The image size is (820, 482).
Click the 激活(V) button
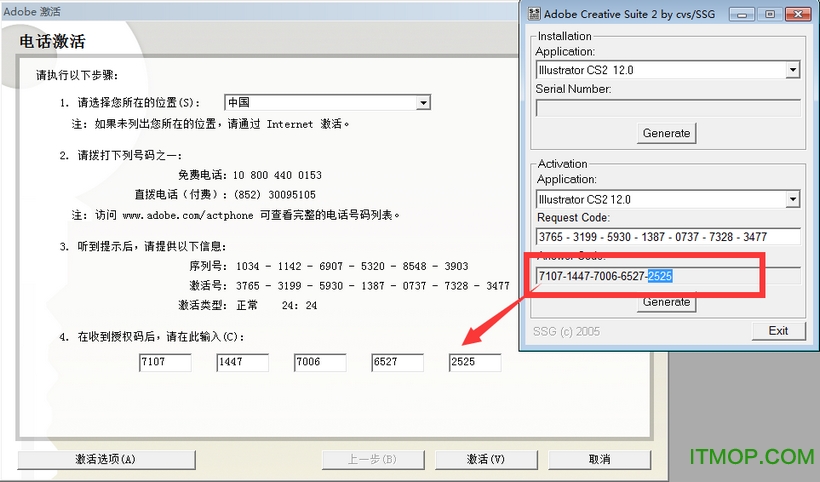pyautogui.click(x=486, y=460)
